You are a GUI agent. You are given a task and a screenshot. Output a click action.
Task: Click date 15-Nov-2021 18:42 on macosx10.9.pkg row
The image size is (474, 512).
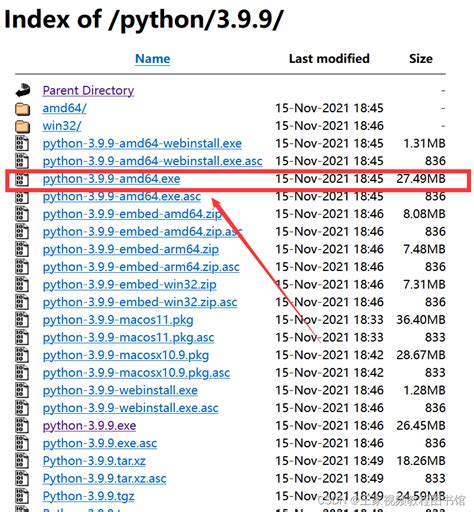coord(329,355)
